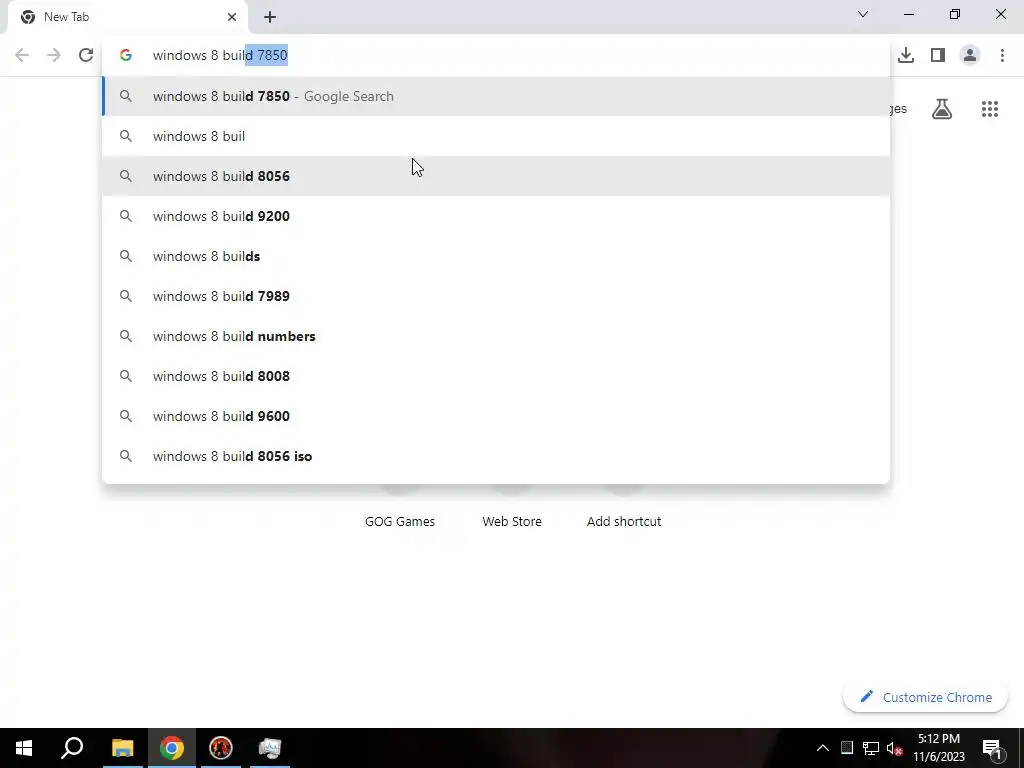Viewport: 1024px width, 768px height.
Task: Click the browser forward arrow
Action: tap(54, 55)
